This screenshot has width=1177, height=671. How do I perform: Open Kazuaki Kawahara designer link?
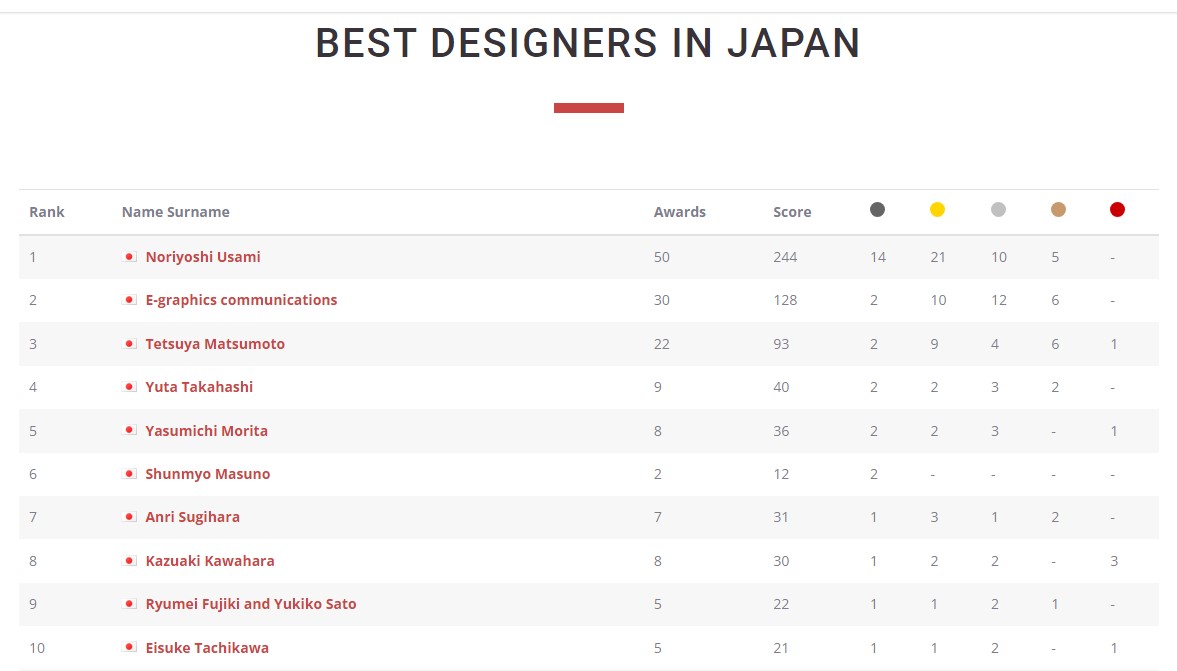210,561
